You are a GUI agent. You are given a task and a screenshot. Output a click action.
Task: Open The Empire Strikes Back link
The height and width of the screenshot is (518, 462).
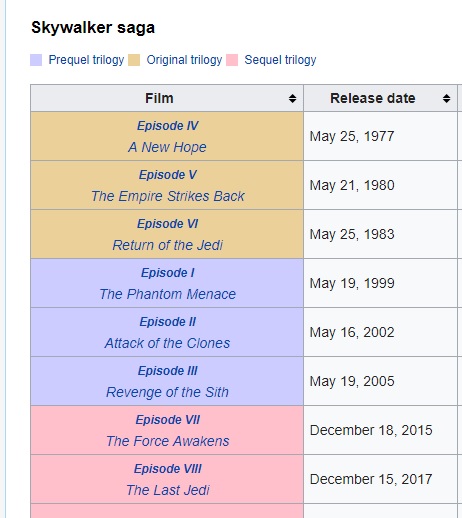pyautogui.click(x=168, y=196)
